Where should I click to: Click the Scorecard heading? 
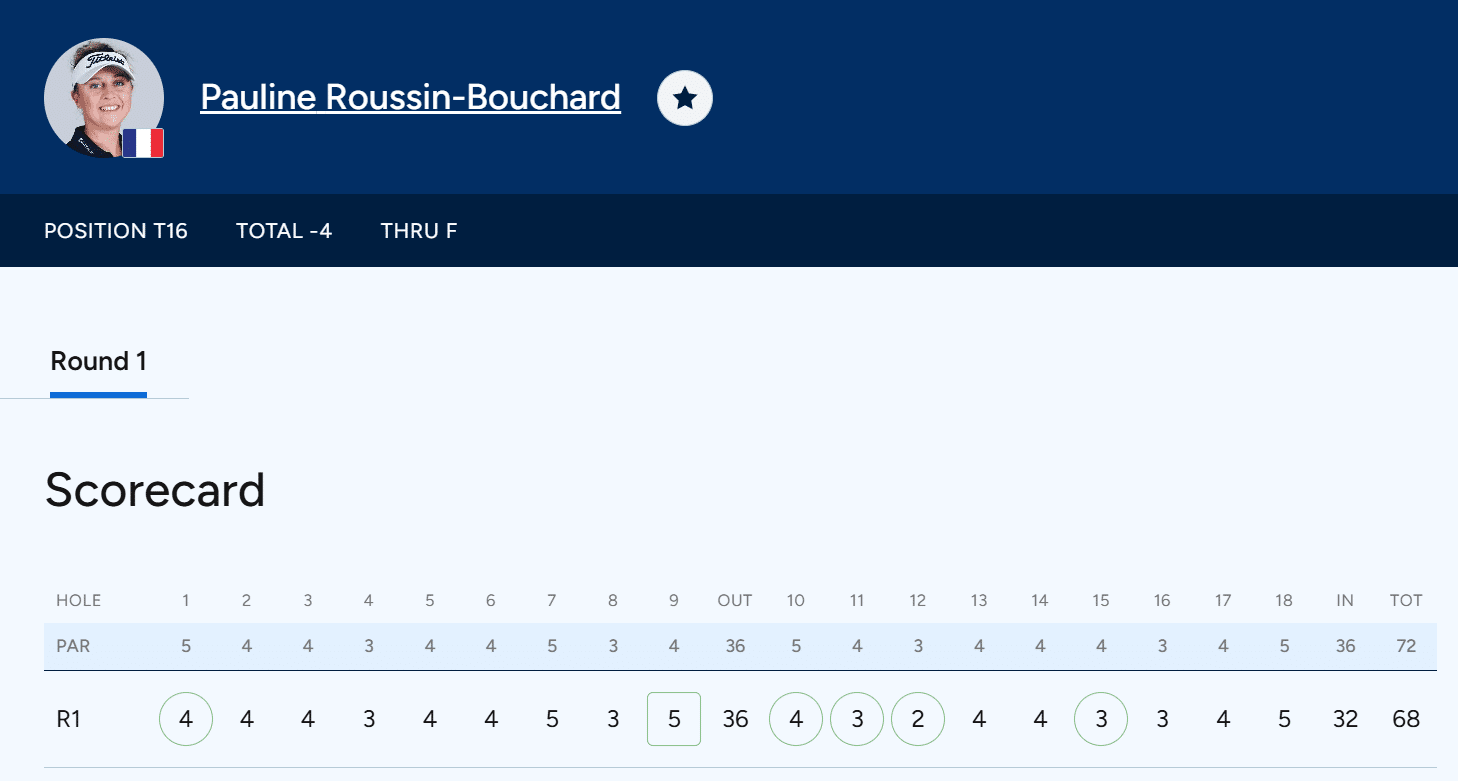coord(155,491)
